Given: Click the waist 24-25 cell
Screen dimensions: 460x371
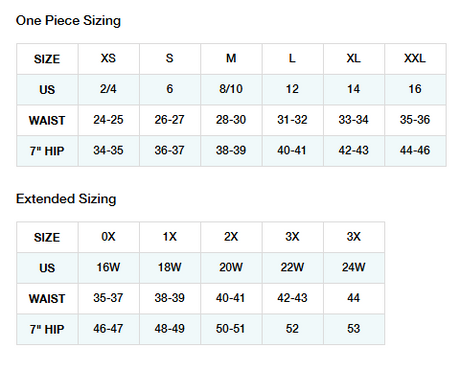Looking at the screenshot, I should 109,120.
